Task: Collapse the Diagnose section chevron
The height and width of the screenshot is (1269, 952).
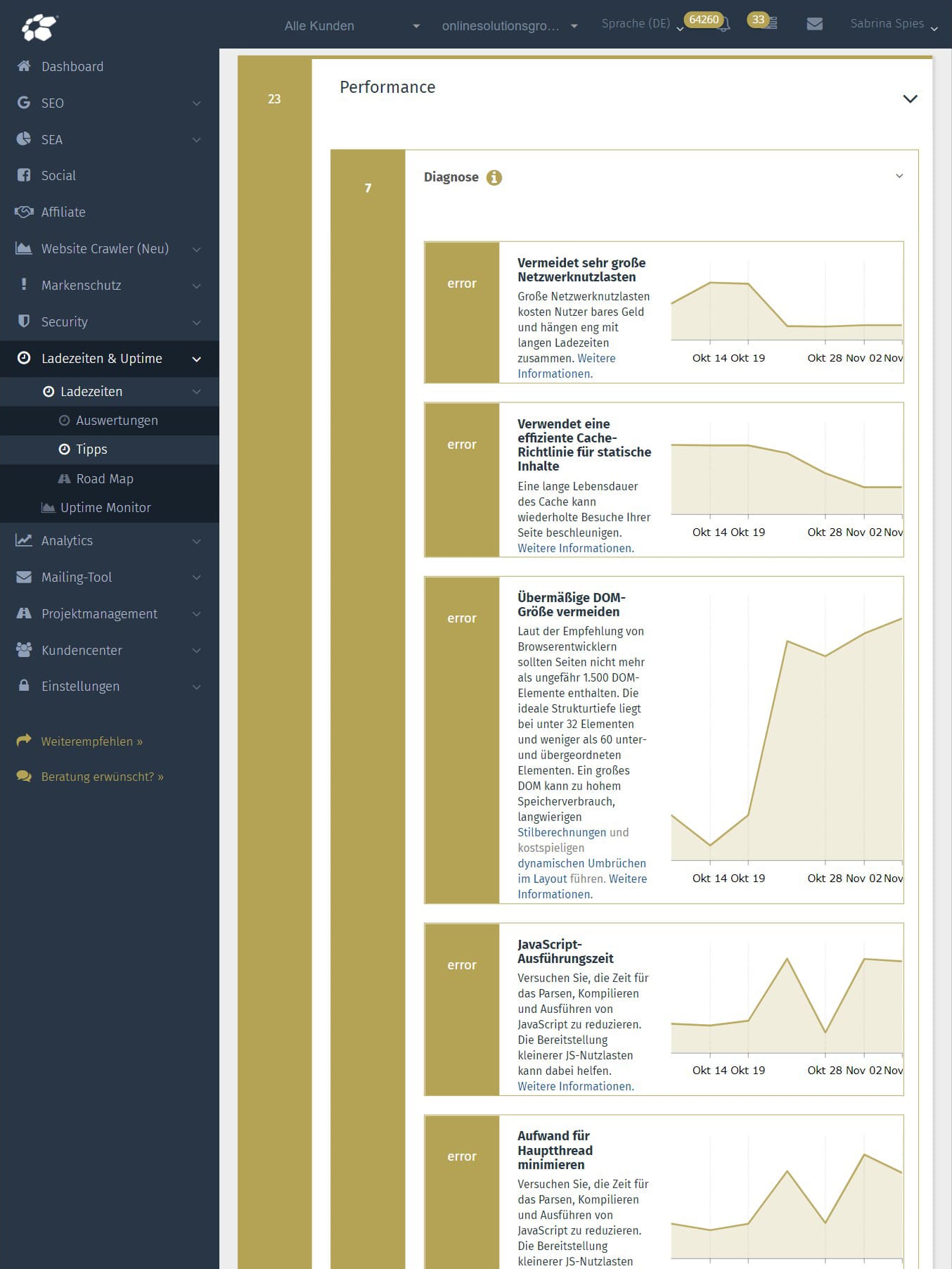Action: [x=899, y=176]
